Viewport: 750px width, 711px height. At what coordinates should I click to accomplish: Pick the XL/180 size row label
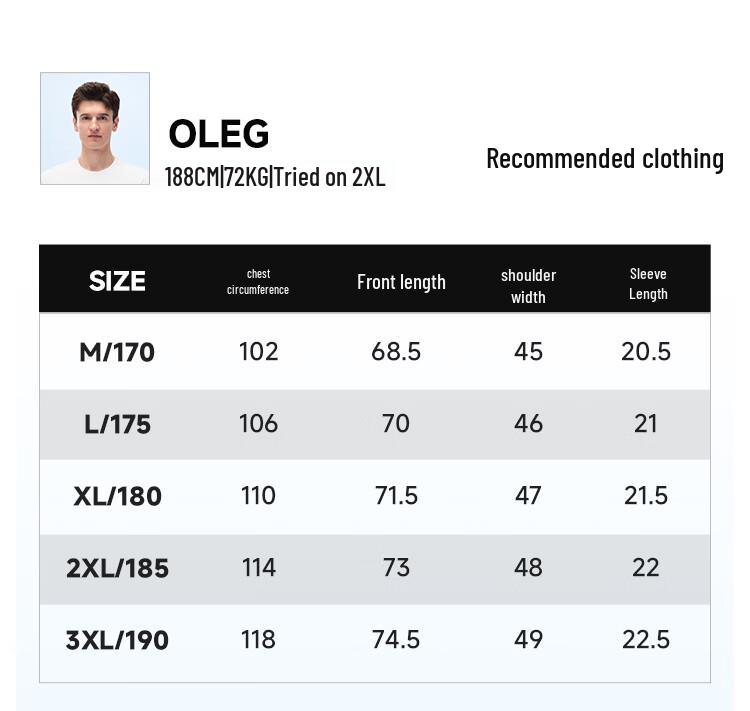[117, 496]
